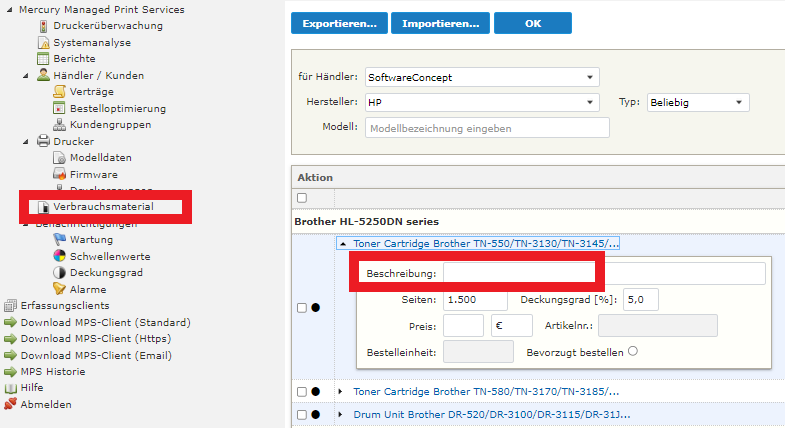Click the Abmelden logout icon
Image resolution: width=785 pixels, height=428 pixels.
[11, 404]
